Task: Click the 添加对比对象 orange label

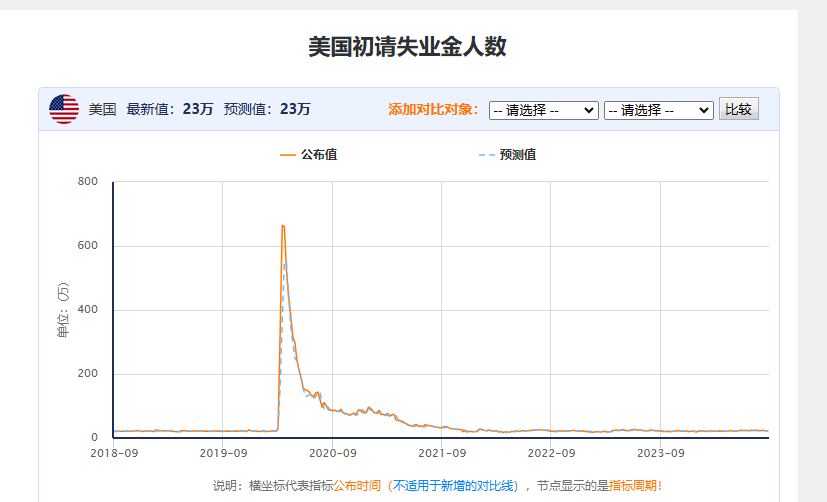Action: tap(433, 109)
